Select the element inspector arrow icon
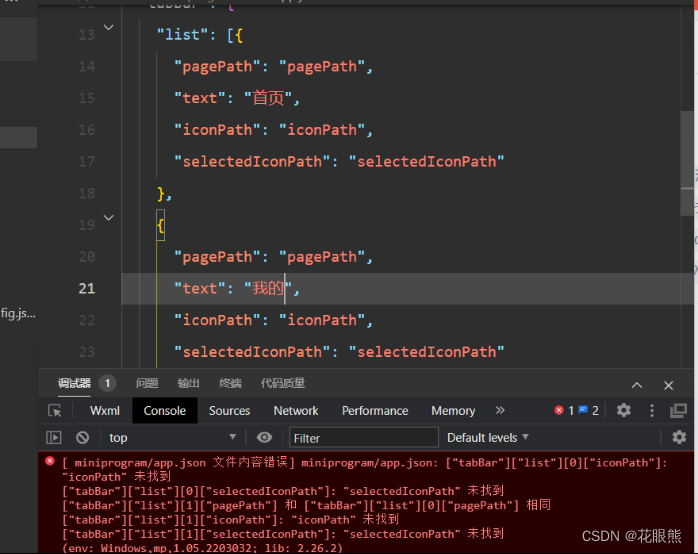Screen dimensions: 698x554 [x=55, y=410]
